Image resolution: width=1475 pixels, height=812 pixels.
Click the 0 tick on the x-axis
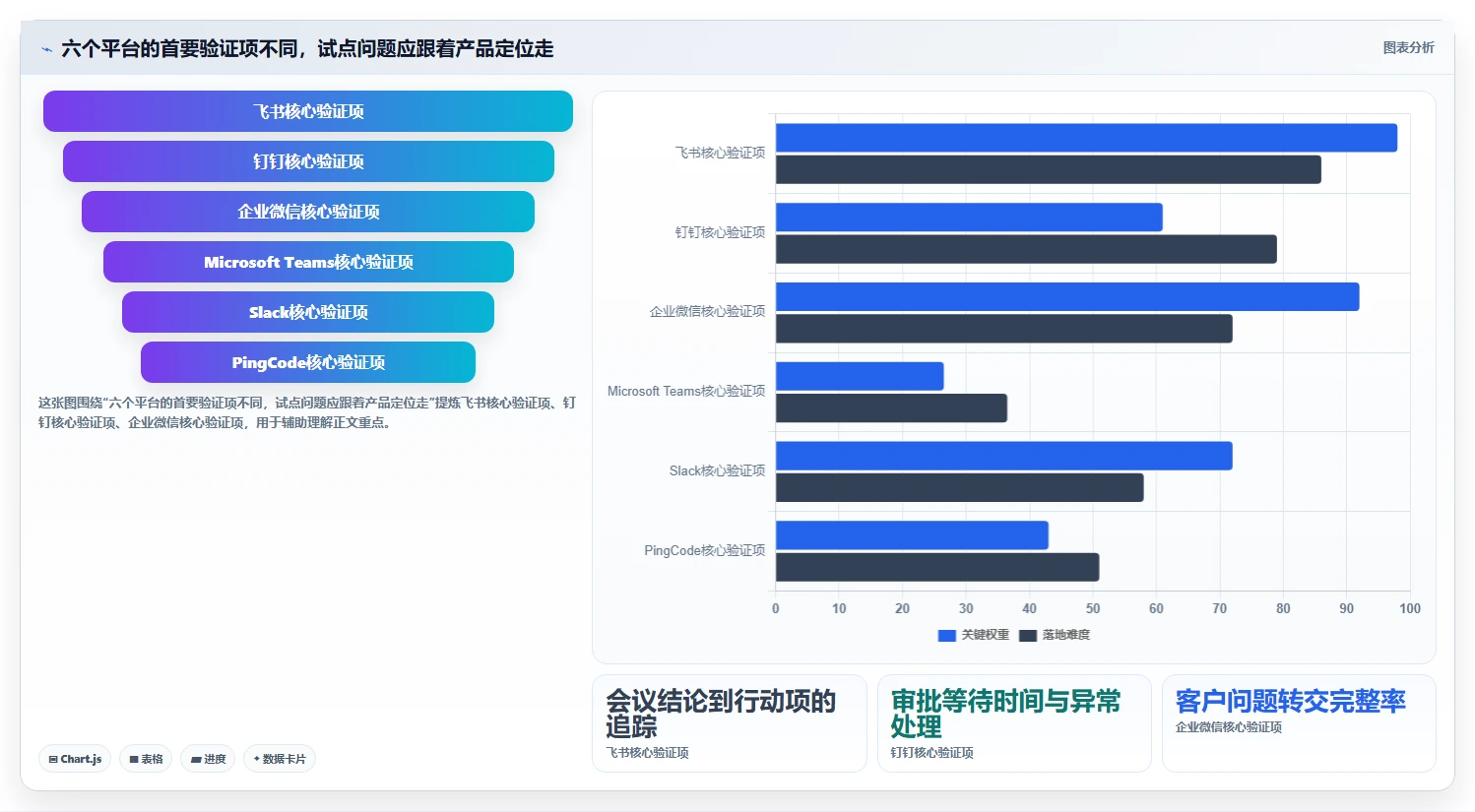click(776, 608)
